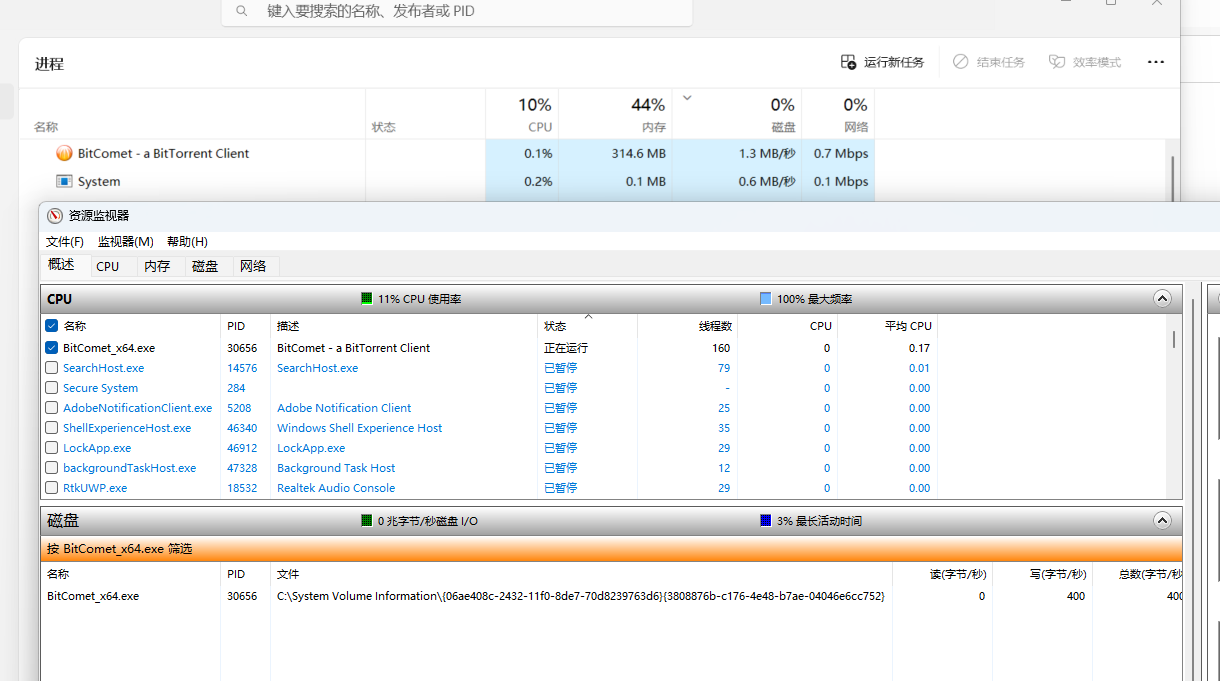Check the backgroundTaskHost.exe checkbox
Image resolution: width=1220 pixels, height=681 pixels.
coord(52,468)
